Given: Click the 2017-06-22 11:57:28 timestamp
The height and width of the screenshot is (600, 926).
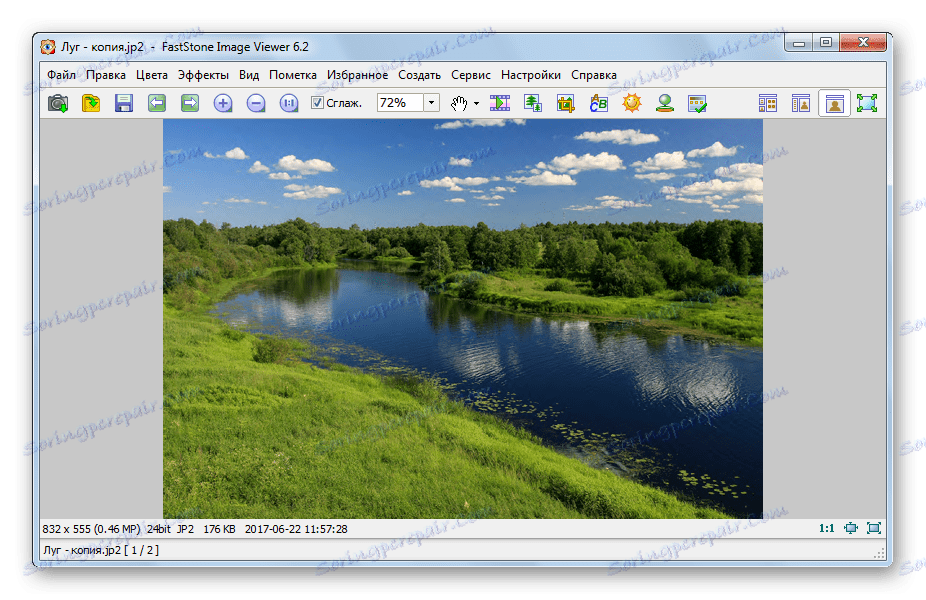Looking at the screenshot, I should tap(296, 529).
